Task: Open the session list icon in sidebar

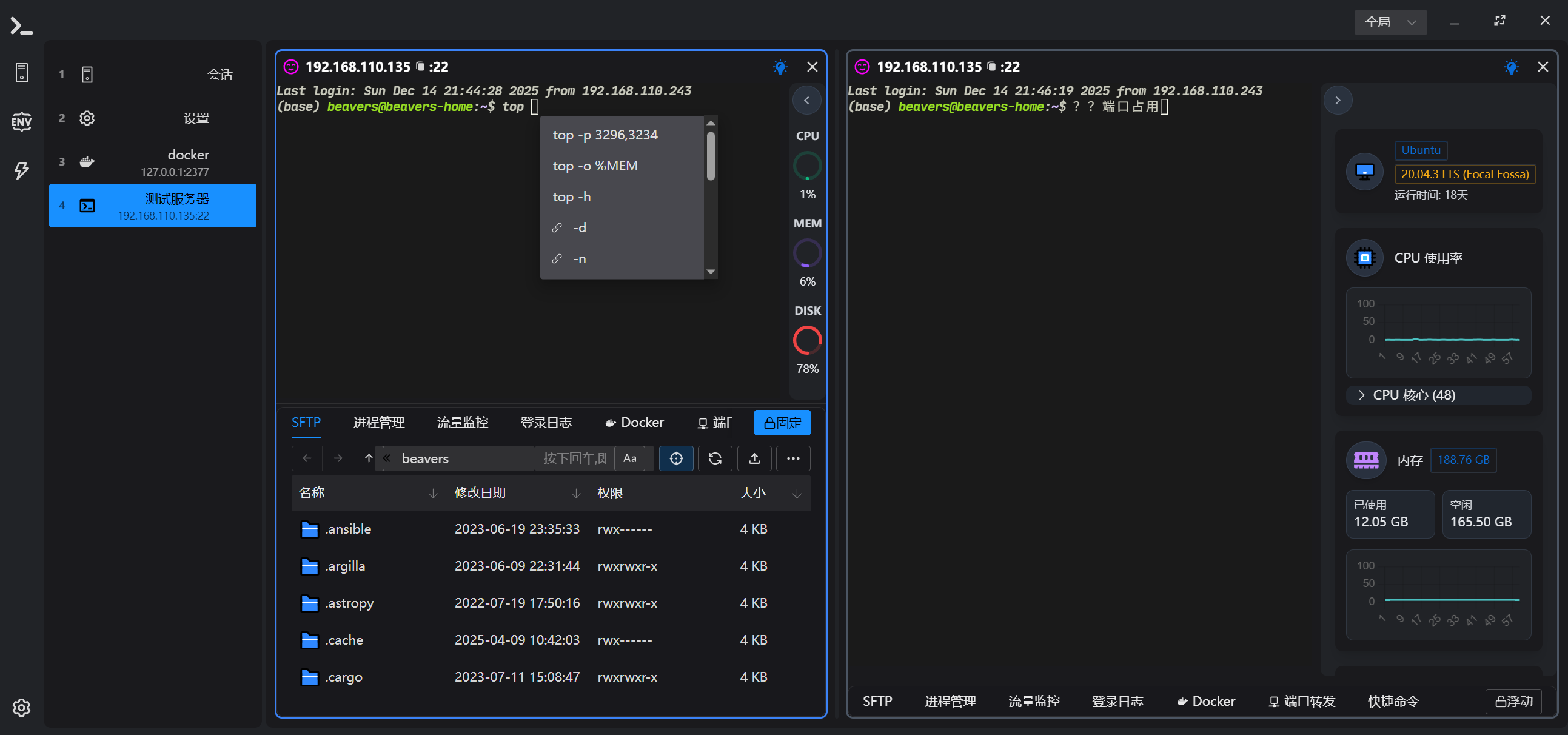Action: tap(21, 72)
